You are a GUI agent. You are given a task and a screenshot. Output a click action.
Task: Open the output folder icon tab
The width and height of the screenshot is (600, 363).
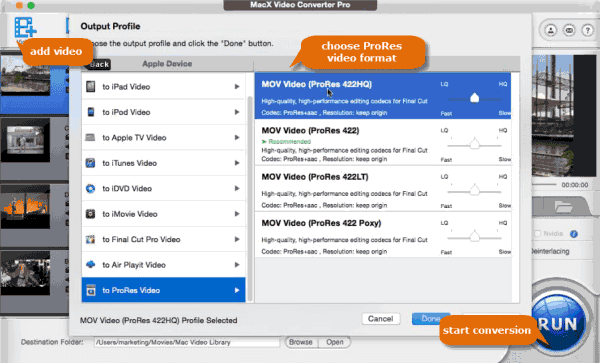point(564,207)
